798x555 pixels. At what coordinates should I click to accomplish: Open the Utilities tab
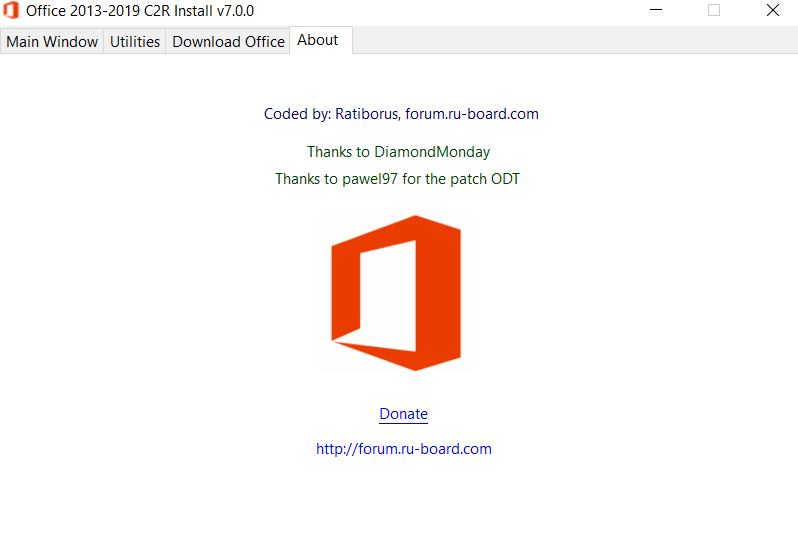[135, 41]
